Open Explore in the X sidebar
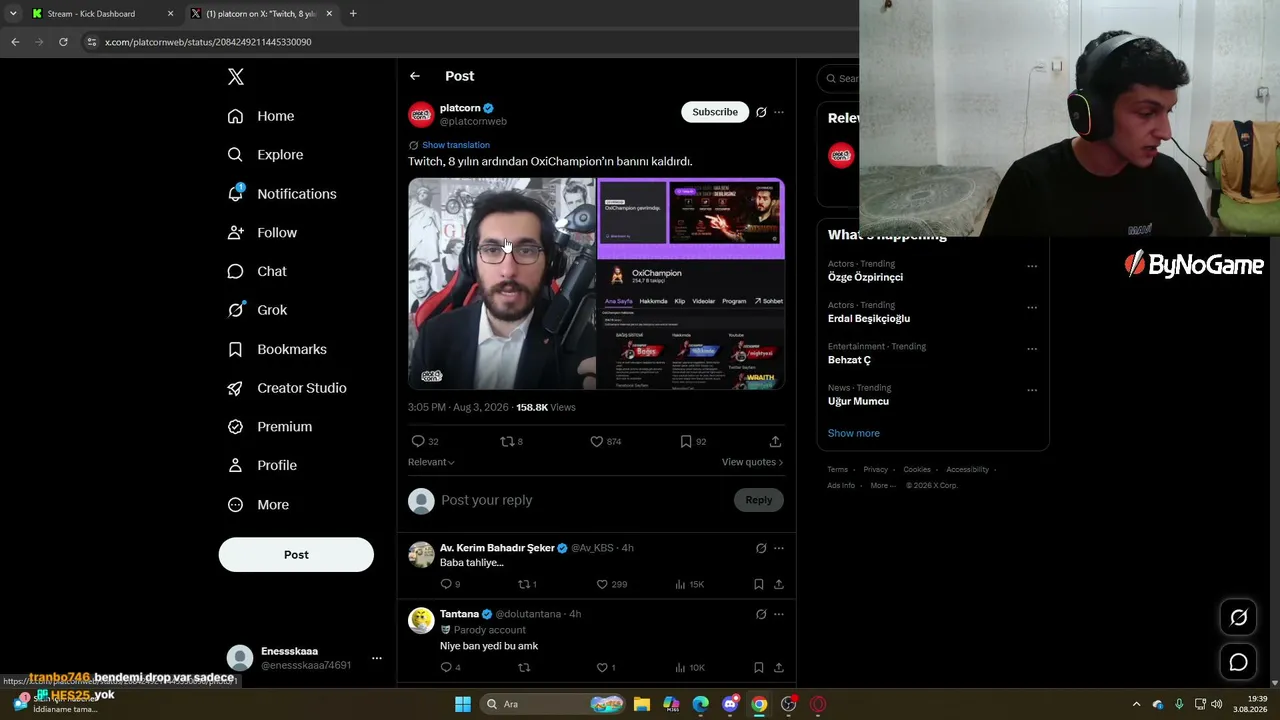 click(265, 155)
